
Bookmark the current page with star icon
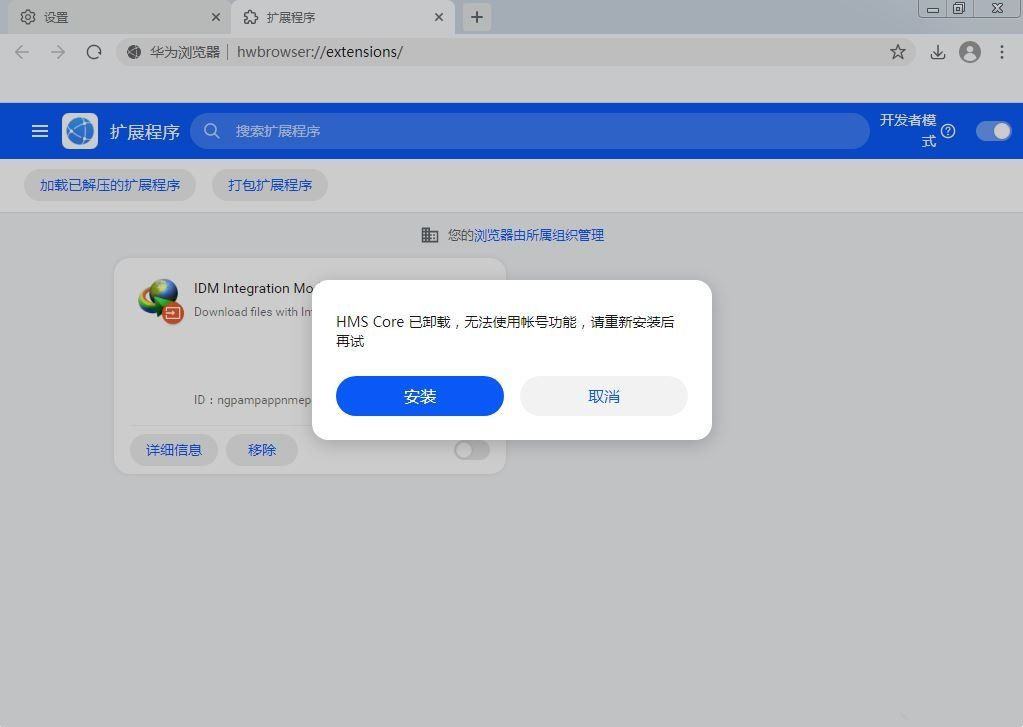898,52
